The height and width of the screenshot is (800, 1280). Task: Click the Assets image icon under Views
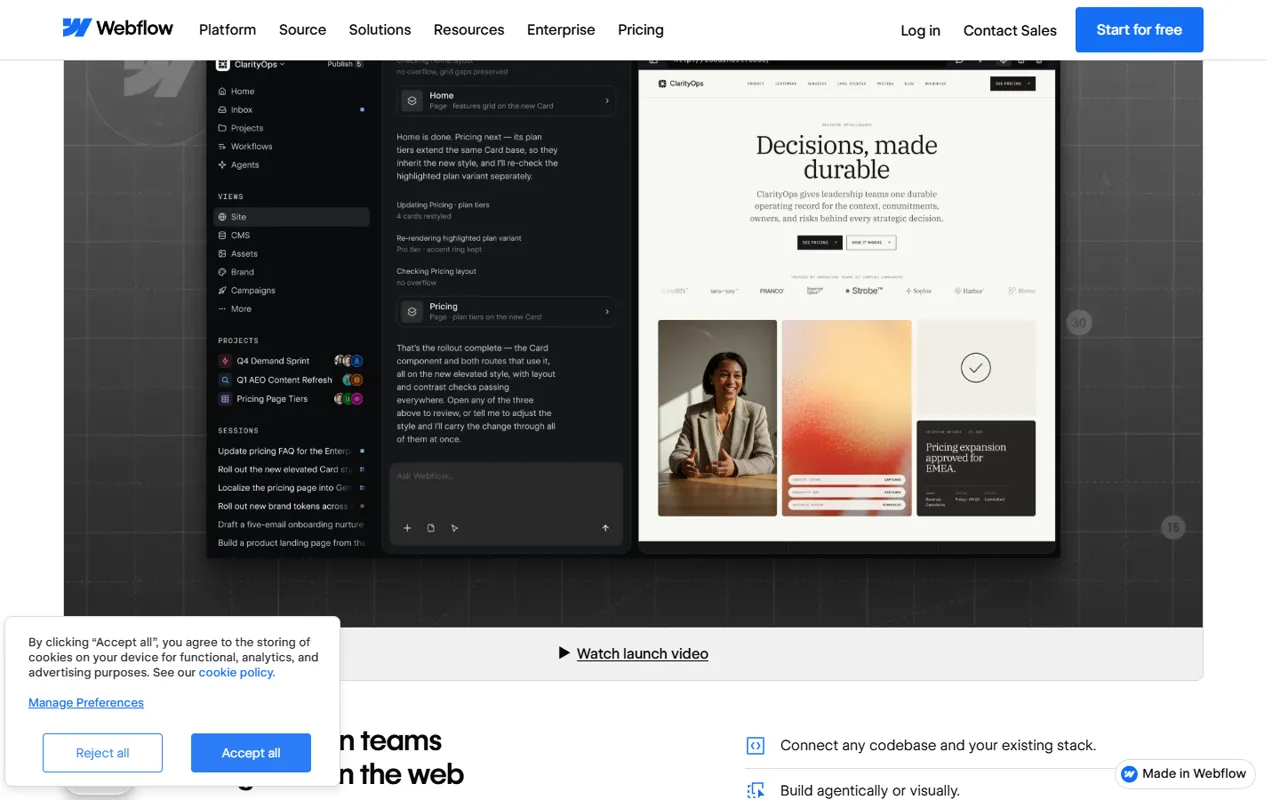pos(222,254)
